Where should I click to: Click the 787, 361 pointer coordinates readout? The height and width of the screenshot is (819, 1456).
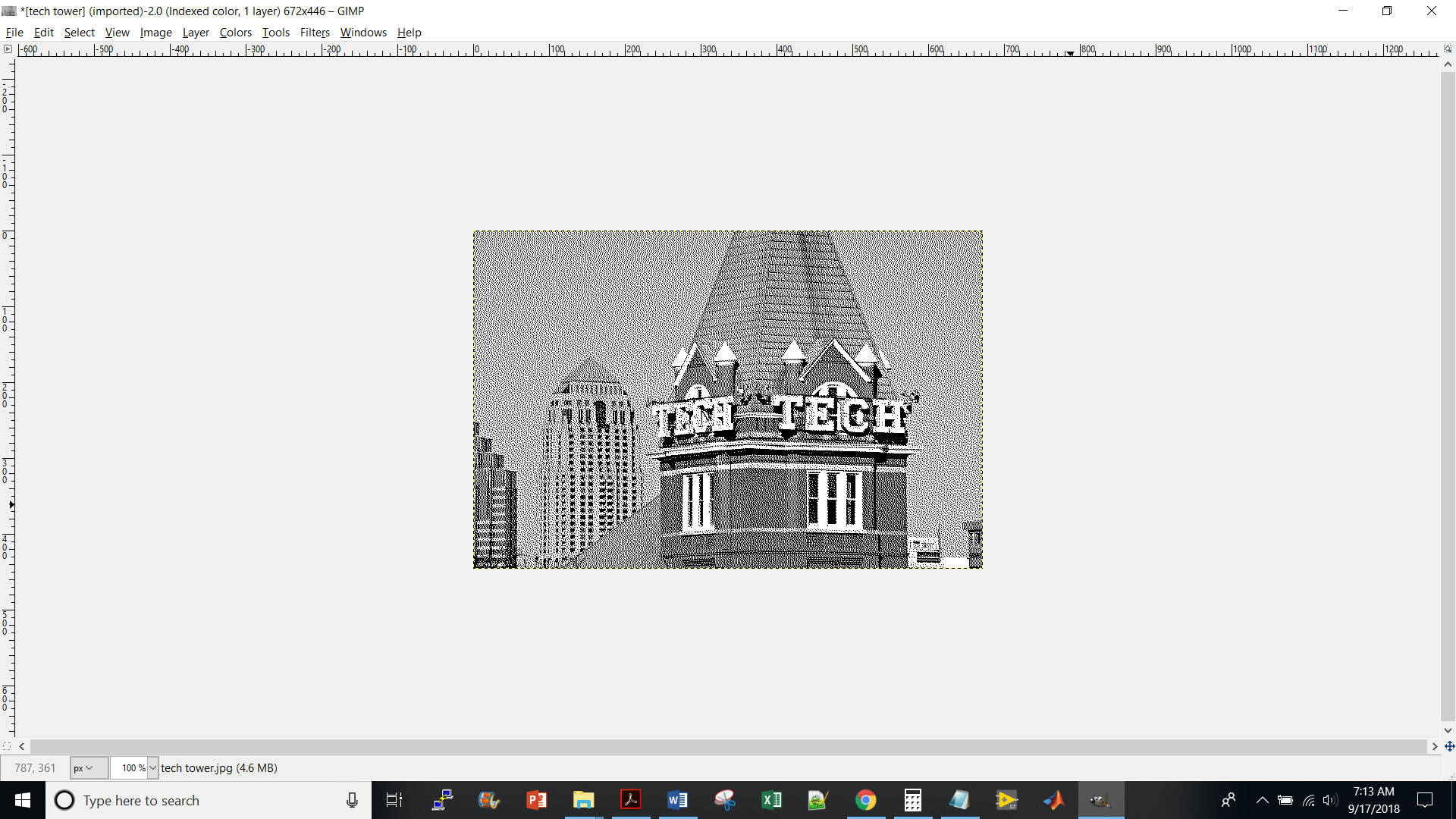35,768
